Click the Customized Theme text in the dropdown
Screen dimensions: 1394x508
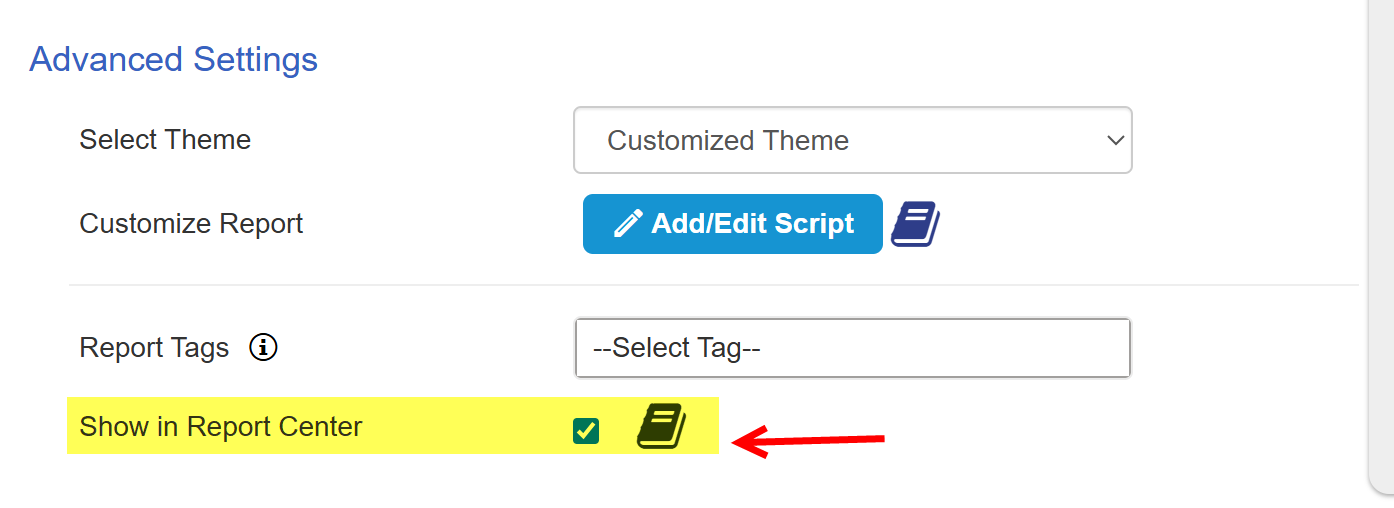click(x=728, y=141)
